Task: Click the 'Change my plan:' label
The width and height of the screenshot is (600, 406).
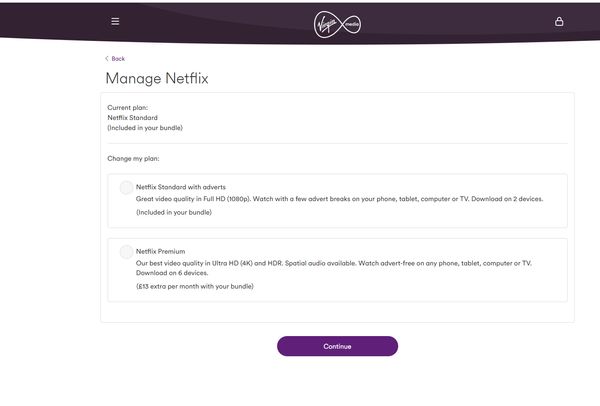Action: (x=134, y=159)
